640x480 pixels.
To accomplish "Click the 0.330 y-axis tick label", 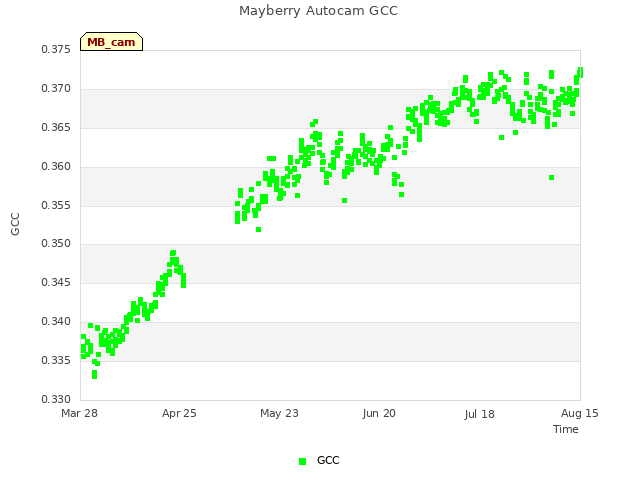I will [56, 399].
